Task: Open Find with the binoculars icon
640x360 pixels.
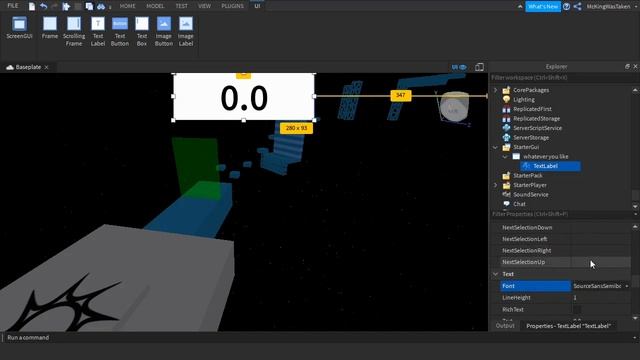Action: (101, 6)
